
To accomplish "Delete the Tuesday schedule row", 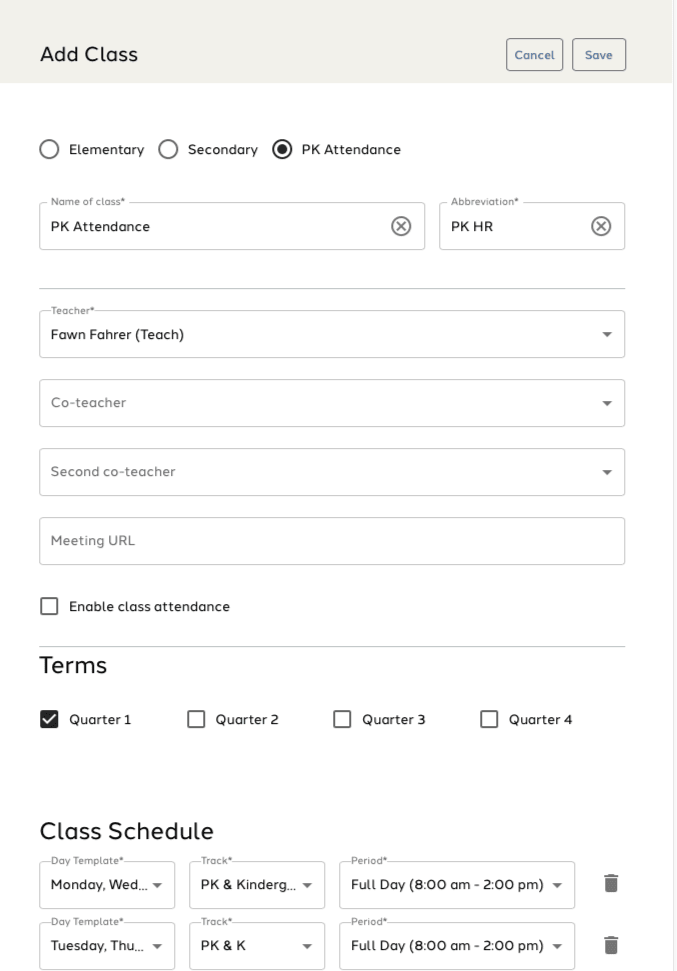I will 611,945.
